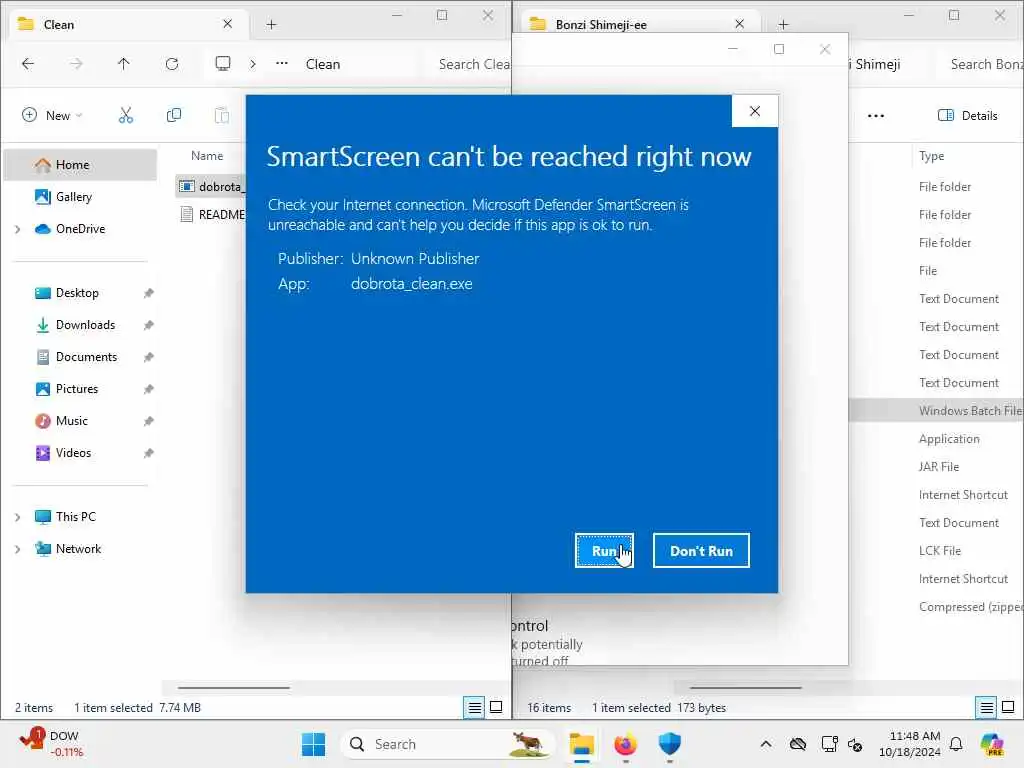This screenshot has width=1024, height=768.
Task: Switch Clean window to details view
Action: [x=475, y=707]
